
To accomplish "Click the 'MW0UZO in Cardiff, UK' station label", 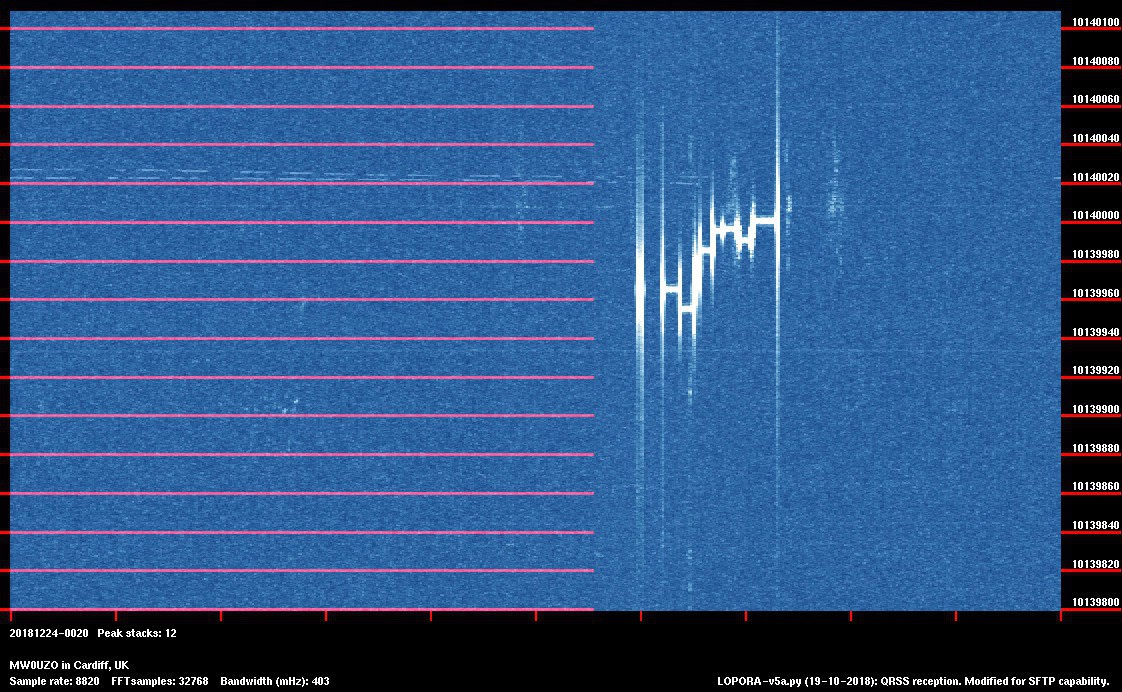I will (x=69, y=665).
